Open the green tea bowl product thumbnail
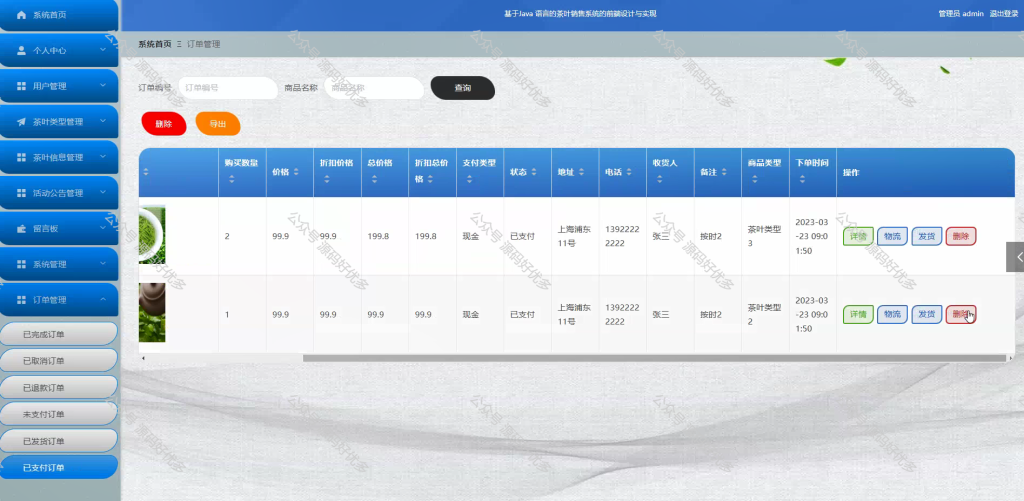Viewport: 1024px width, 501px height. [x=152, y=234]
